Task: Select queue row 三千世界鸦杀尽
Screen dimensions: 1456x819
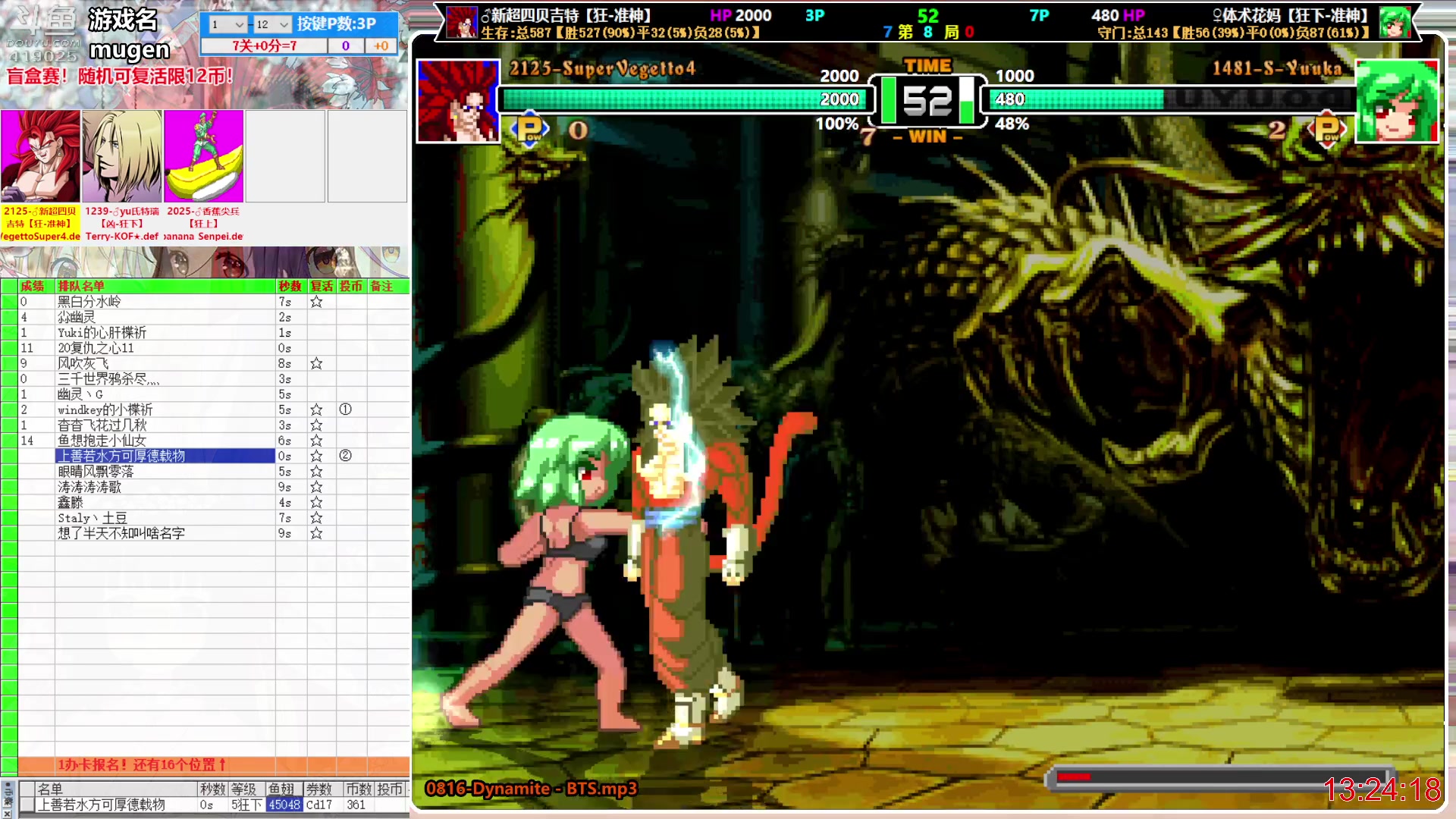Action: click(165, 379)
